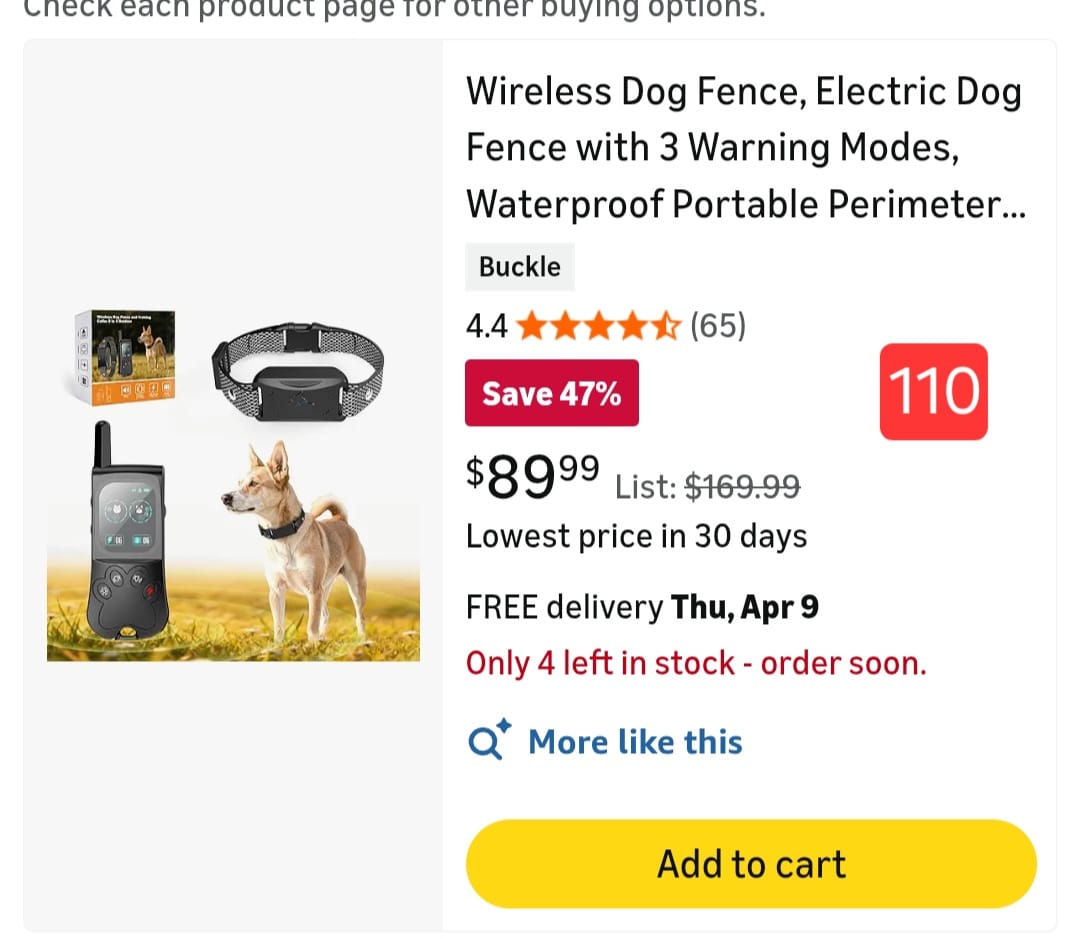Click the crossed-out $169.99 list price

click(x=741, y=487)
